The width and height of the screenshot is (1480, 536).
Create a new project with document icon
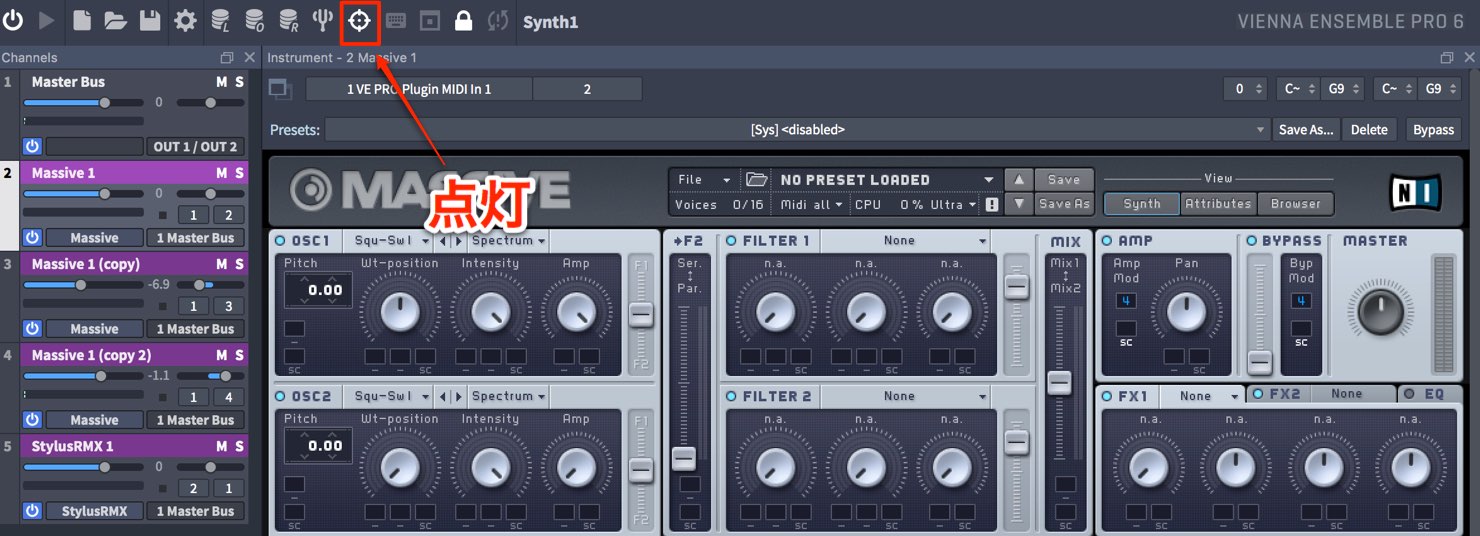(82, 20)
